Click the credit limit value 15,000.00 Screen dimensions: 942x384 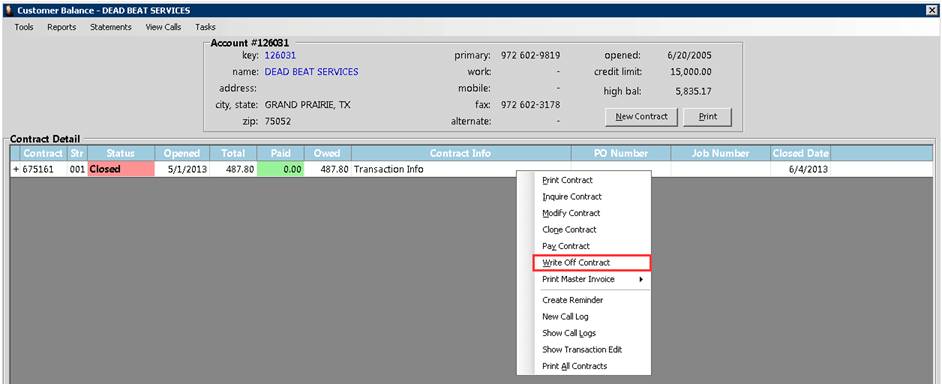pos(691,72)
